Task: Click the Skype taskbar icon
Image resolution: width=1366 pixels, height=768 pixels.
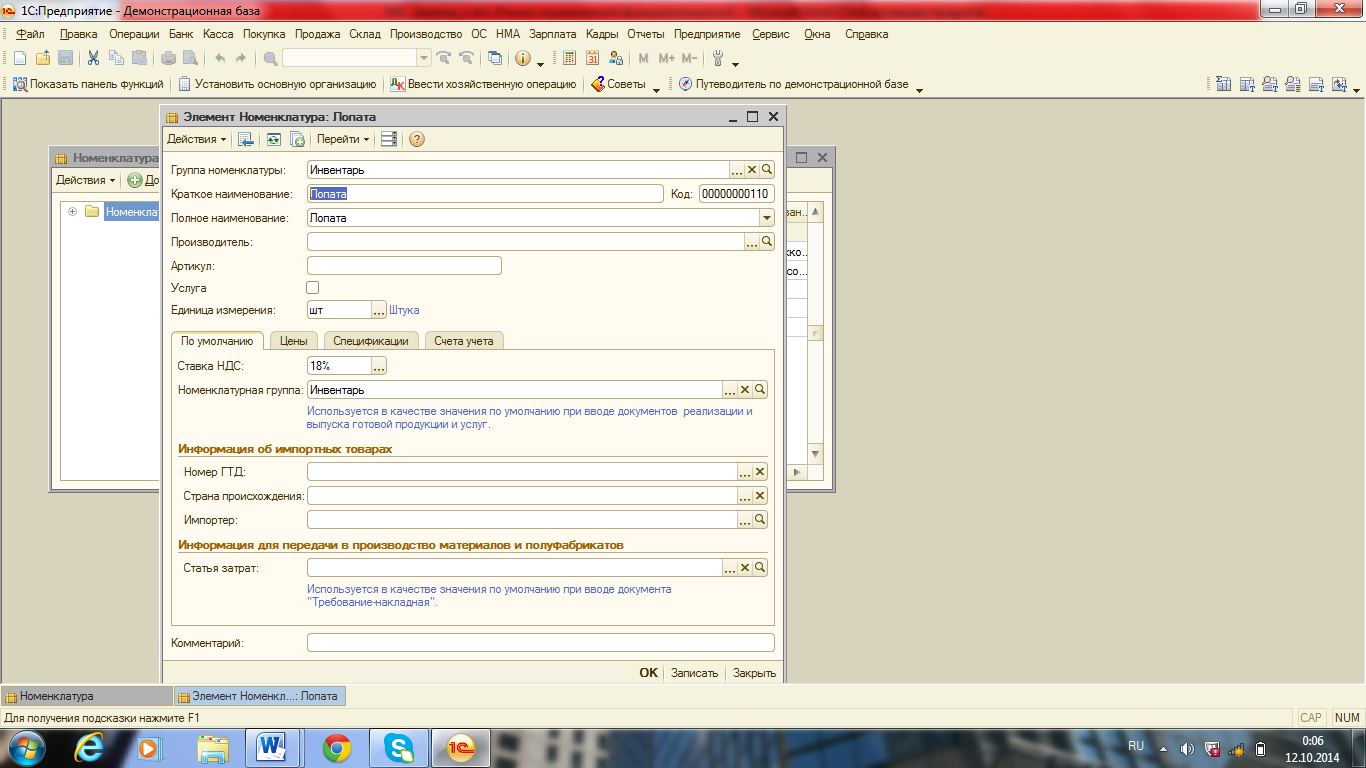Action: coord(399,747)
